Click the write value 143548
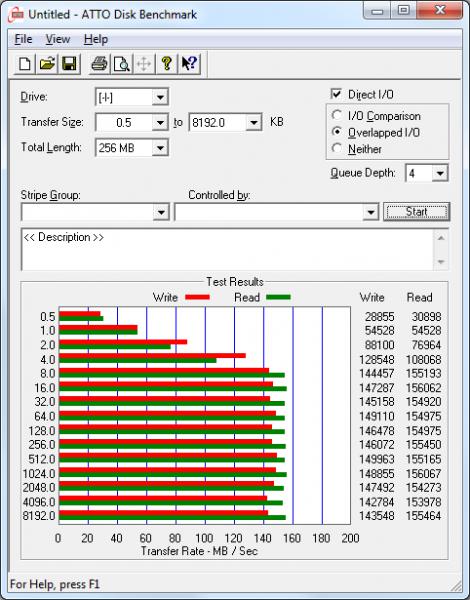This screenshot has height=600, width=470. pos(377,516)
